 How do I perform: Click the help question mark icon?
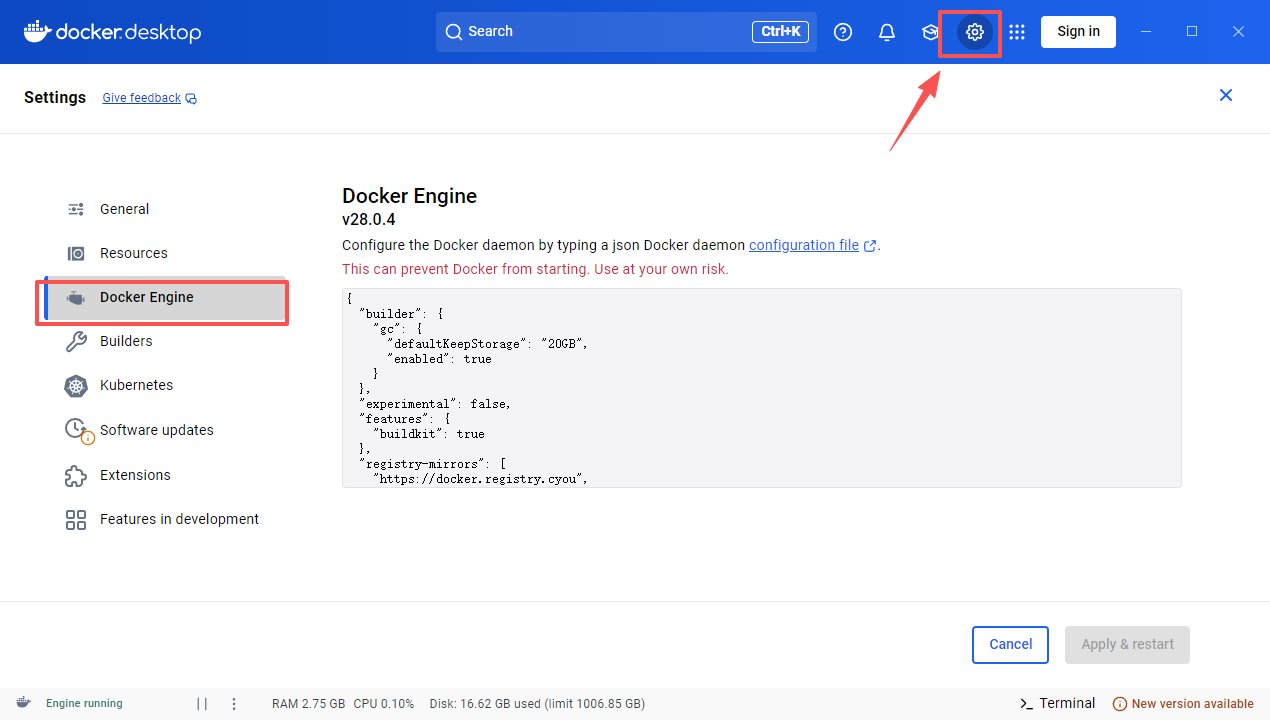click(843, 32)
